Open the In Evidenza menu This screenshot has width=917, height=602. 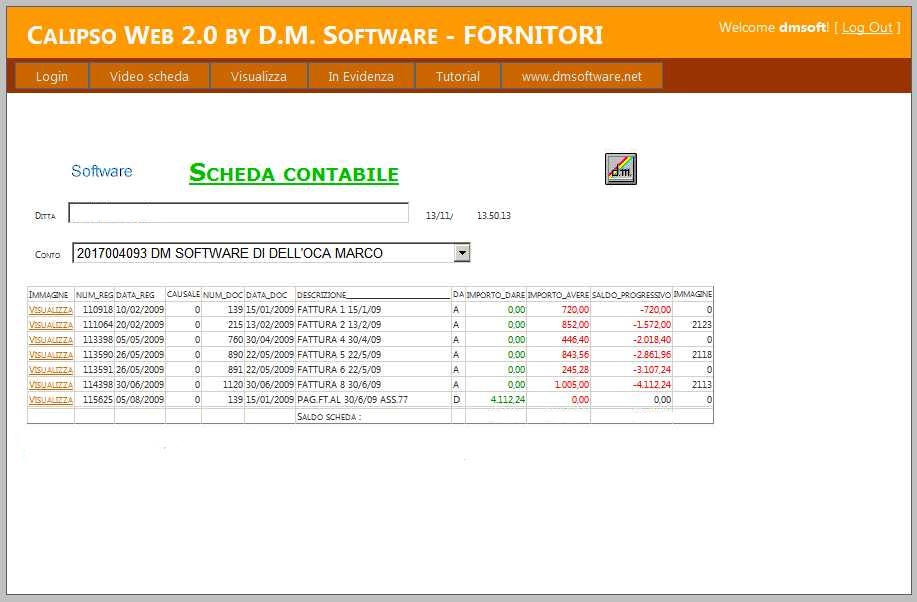pyautogui.click(x=361, y=77)
